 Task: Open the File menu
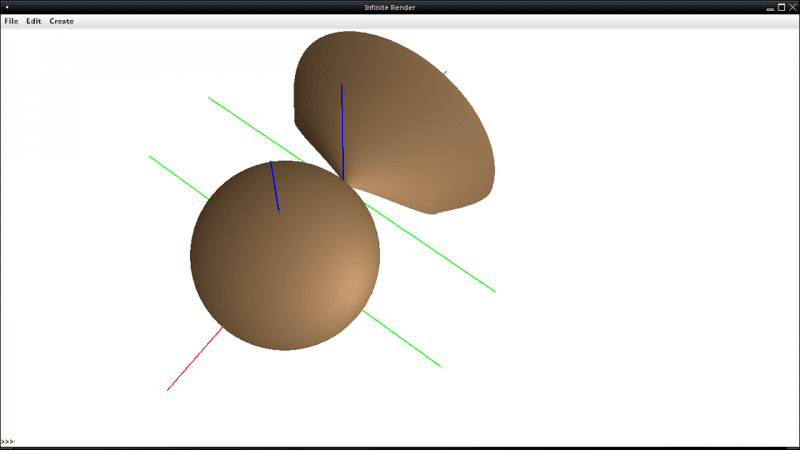[x=11, y=21]
